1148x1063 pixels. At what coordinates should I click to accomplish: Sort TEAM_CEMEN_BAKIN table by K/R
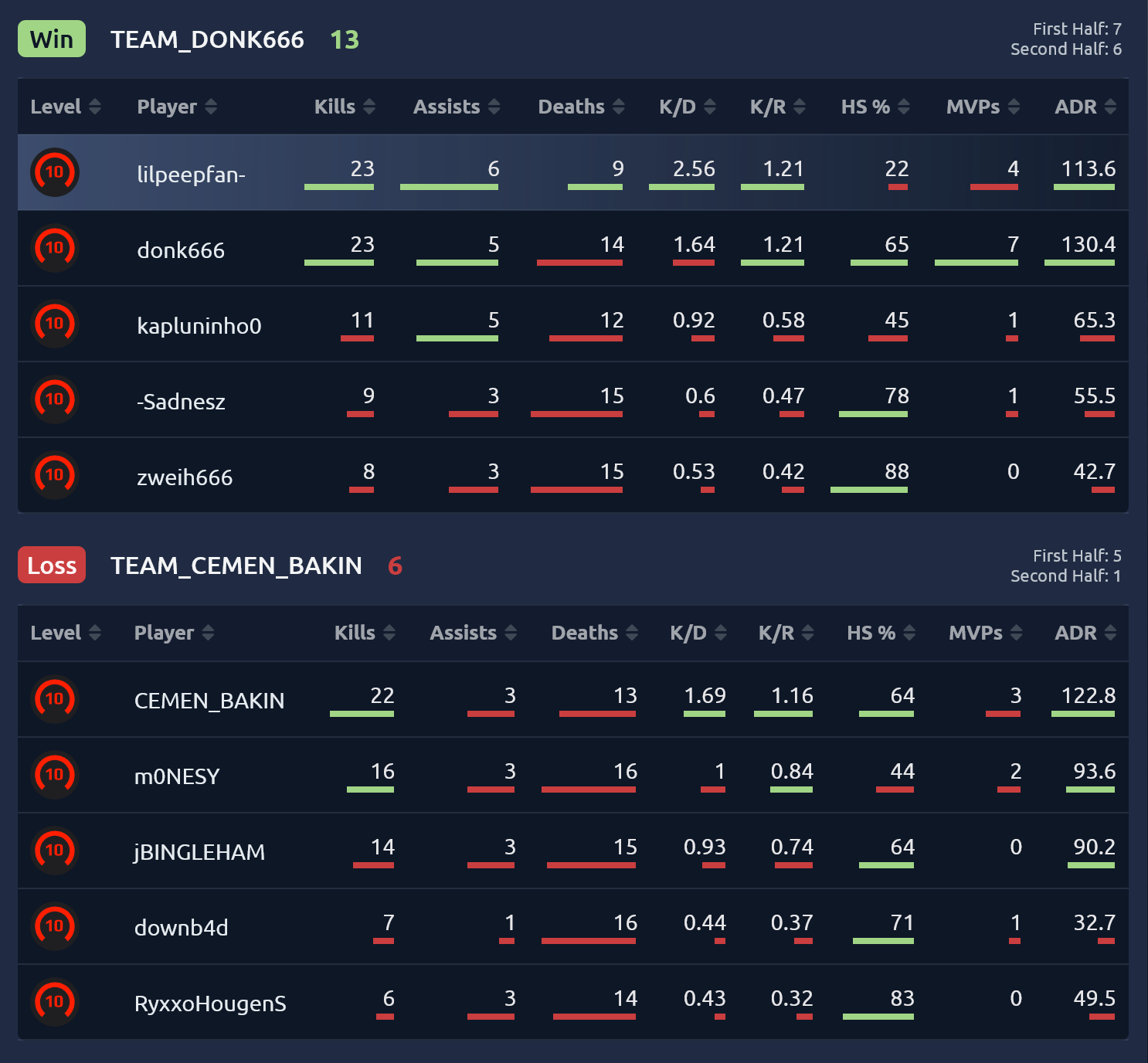coord(786,633)
